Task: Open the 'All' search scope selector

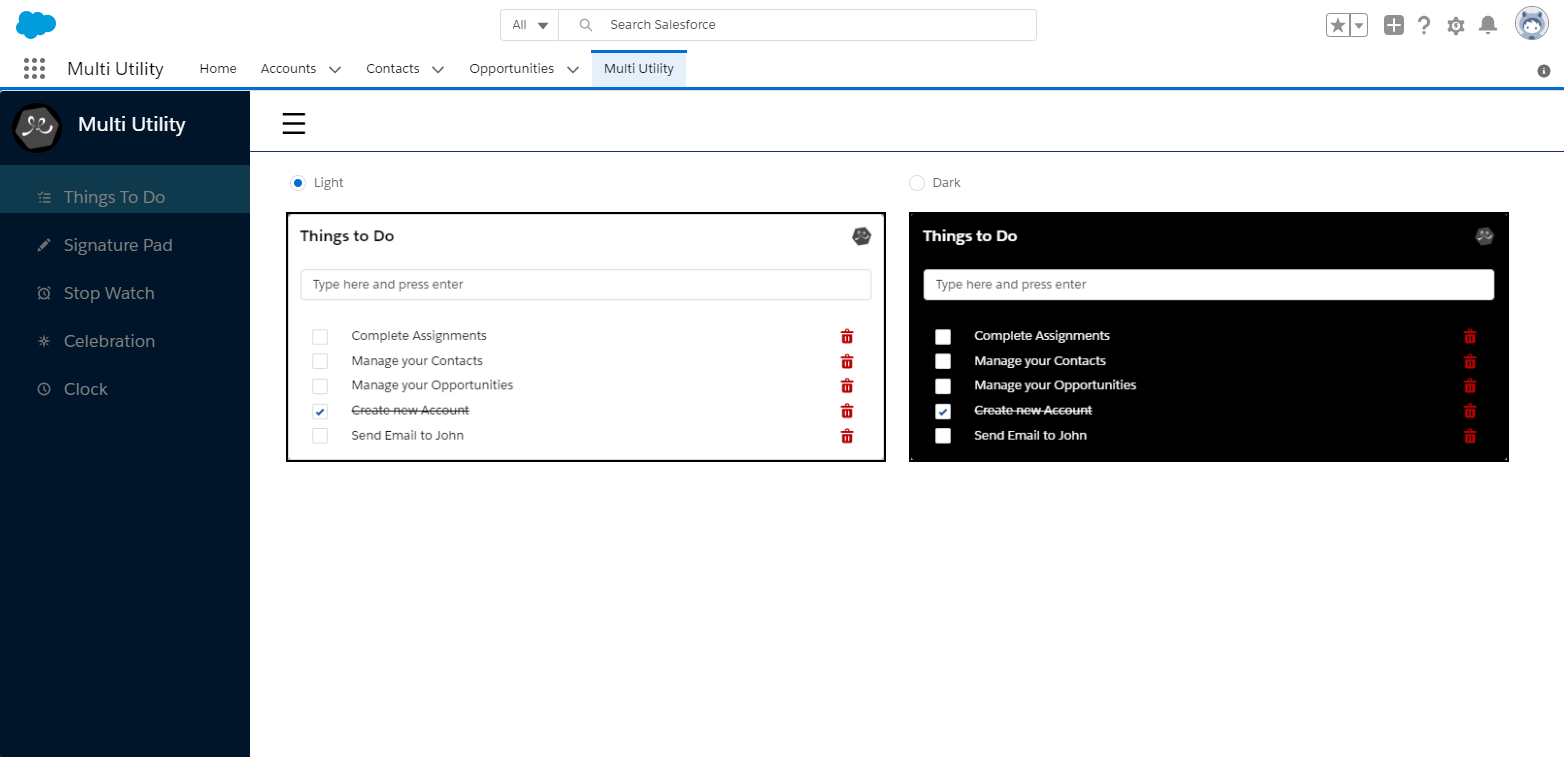Action: pos(529,24)
